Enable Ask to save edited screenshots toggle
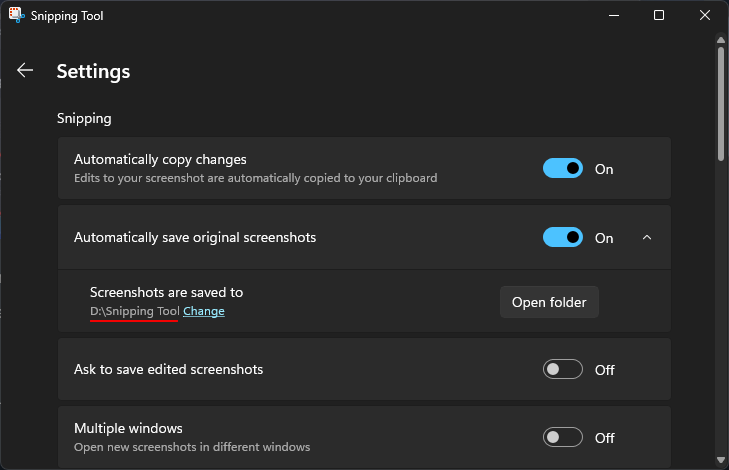The height and width of the screenshot is (470, 729). (x=563, y=370)
